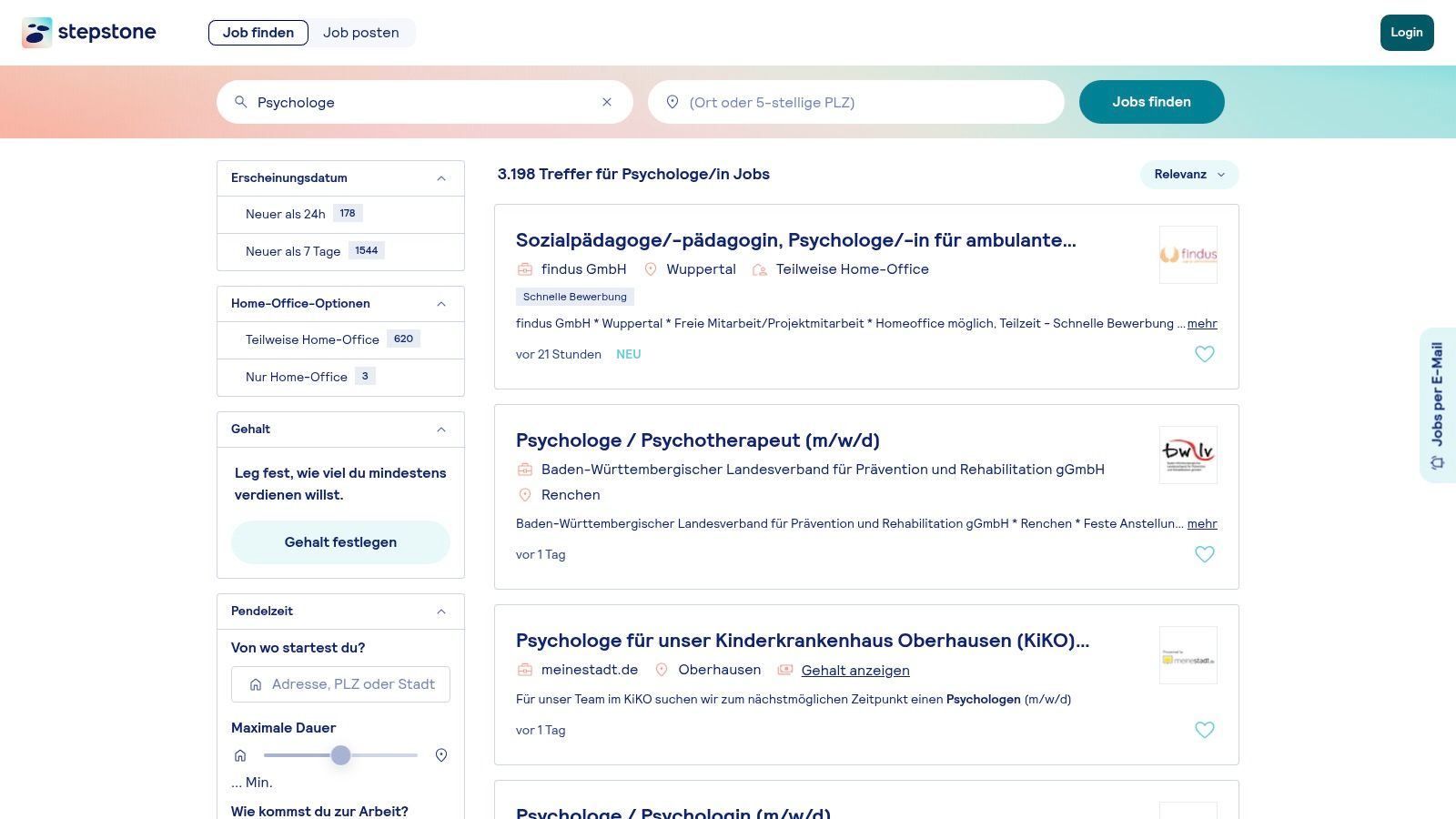Clear the Psychologe search term
1456x819 pixels.
607,102
